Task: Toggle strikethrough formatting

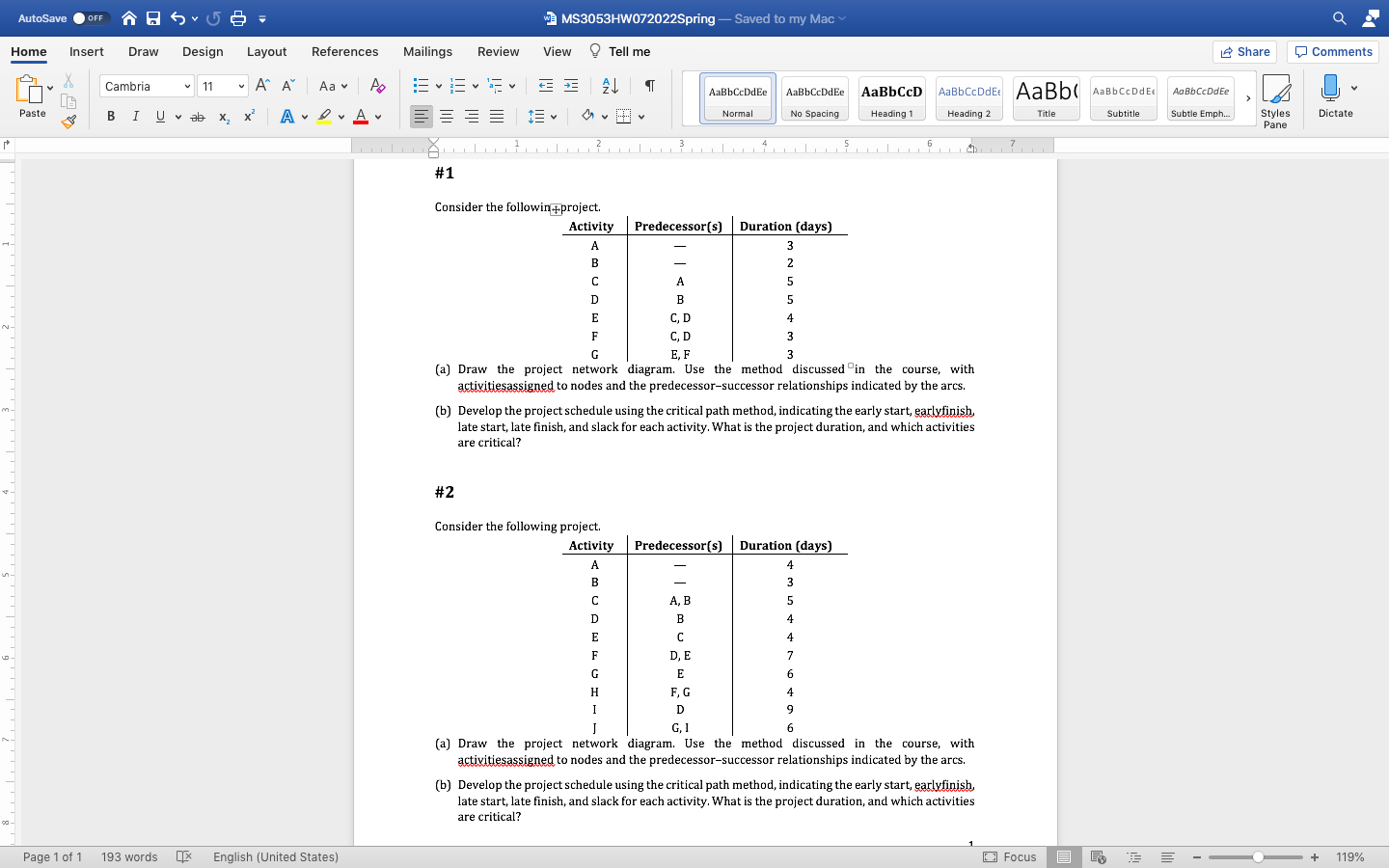Action: tap(198, 117)
